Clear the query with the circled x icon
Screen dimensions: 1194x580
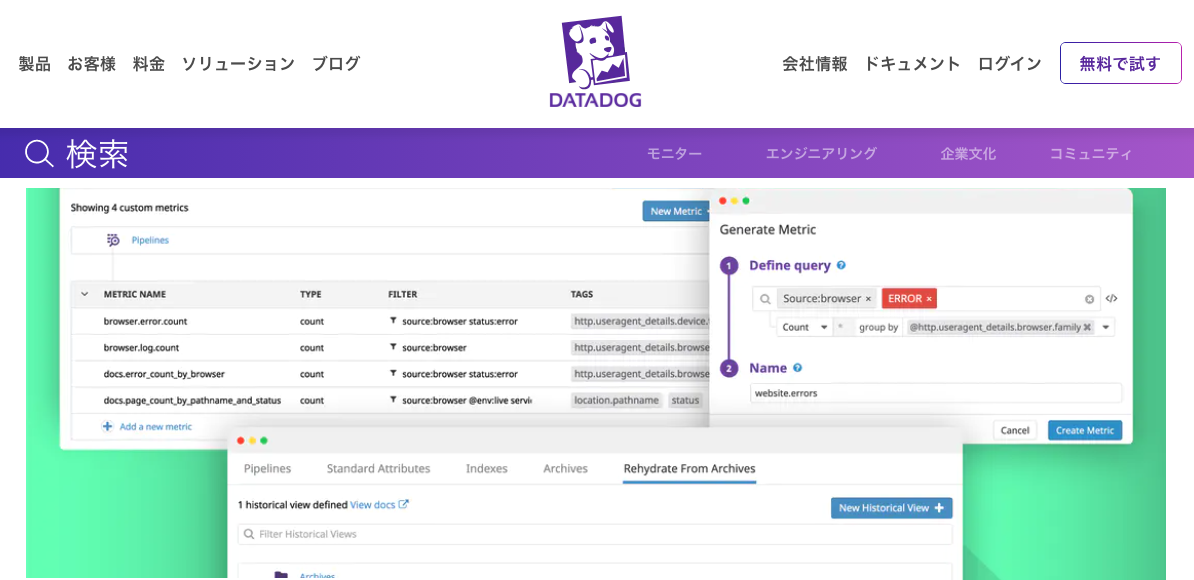1089,299
